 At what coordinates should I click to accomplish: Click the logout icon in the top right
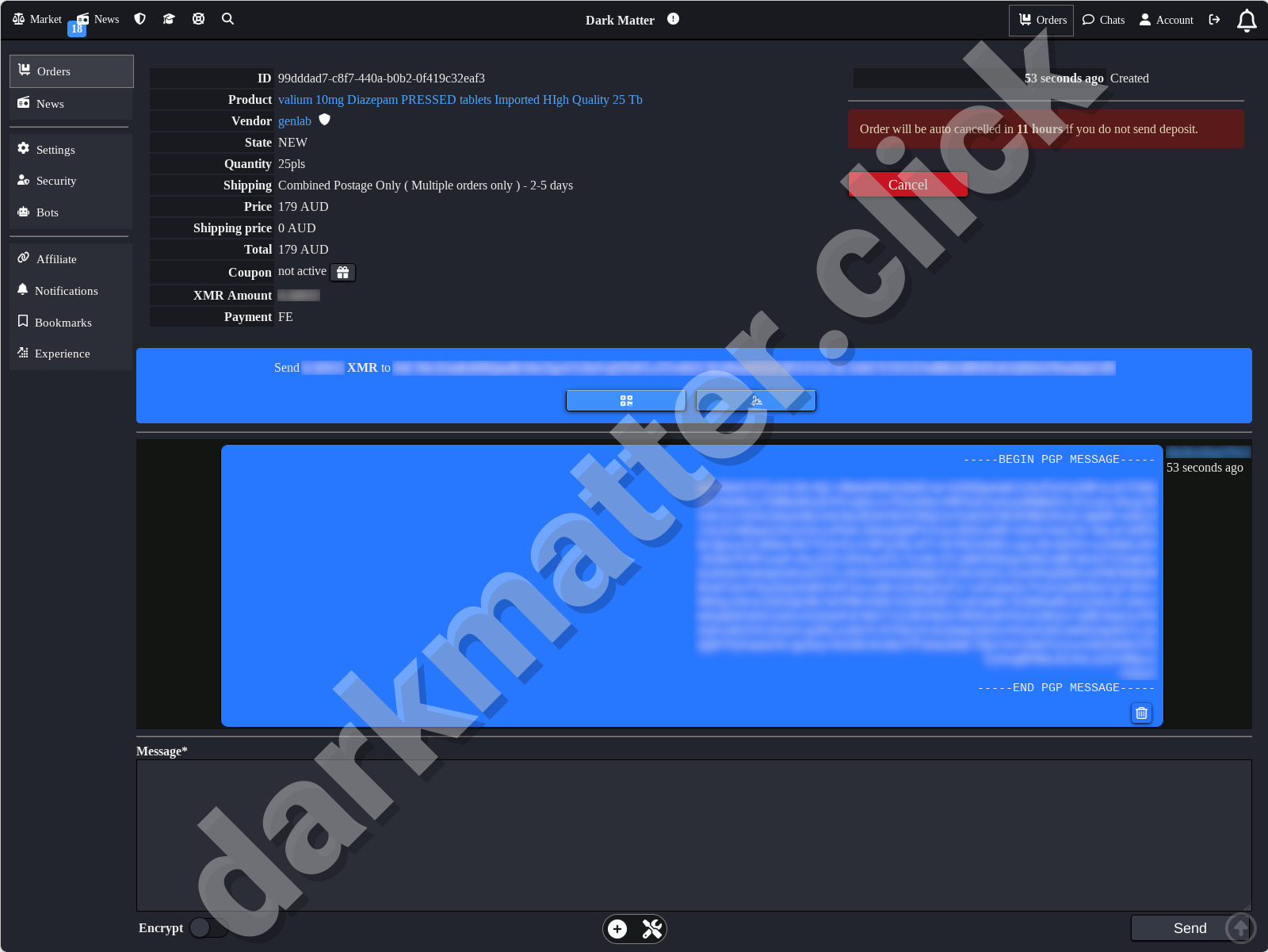pos(1214,20)
